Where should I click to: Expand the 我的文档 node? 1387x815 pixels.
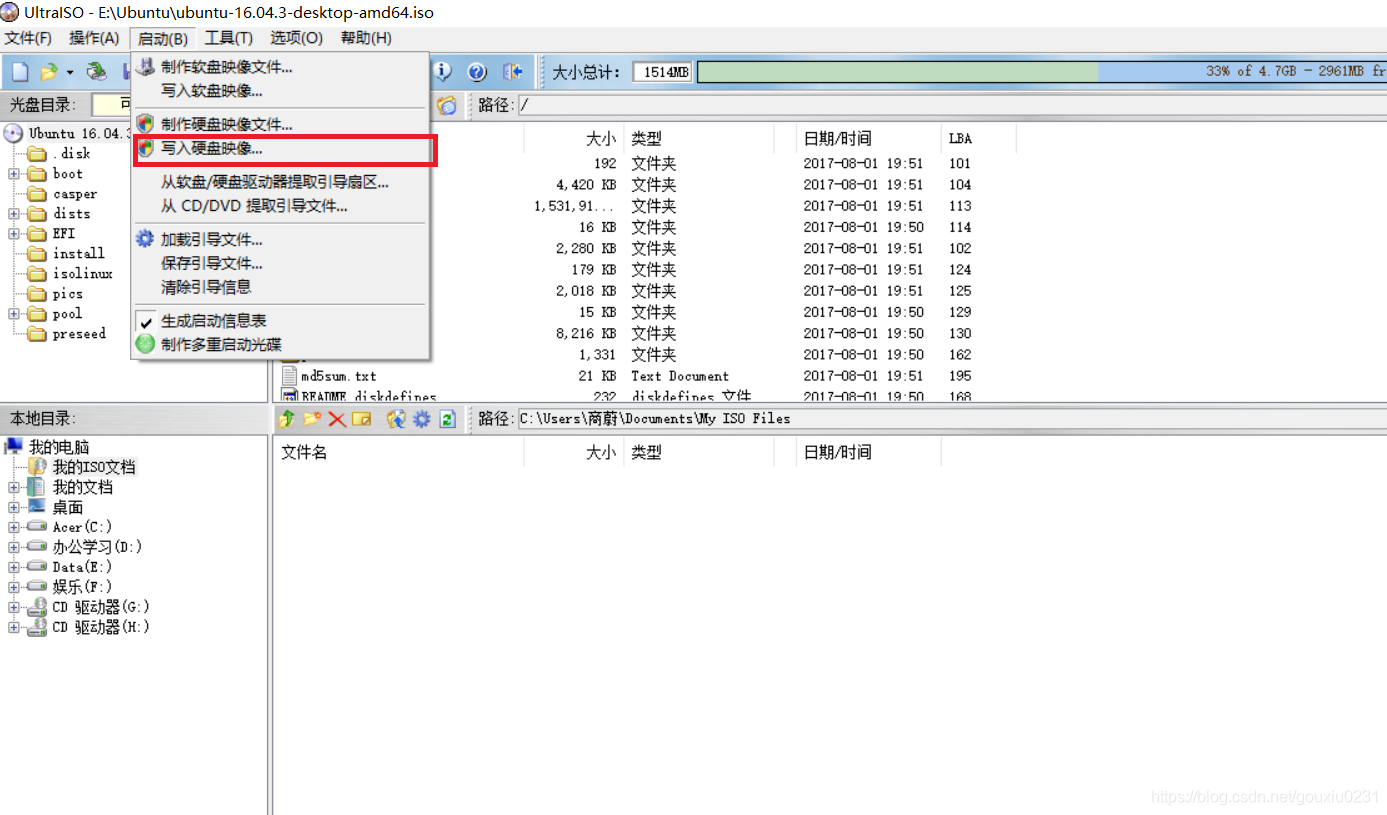pos(14,487)
